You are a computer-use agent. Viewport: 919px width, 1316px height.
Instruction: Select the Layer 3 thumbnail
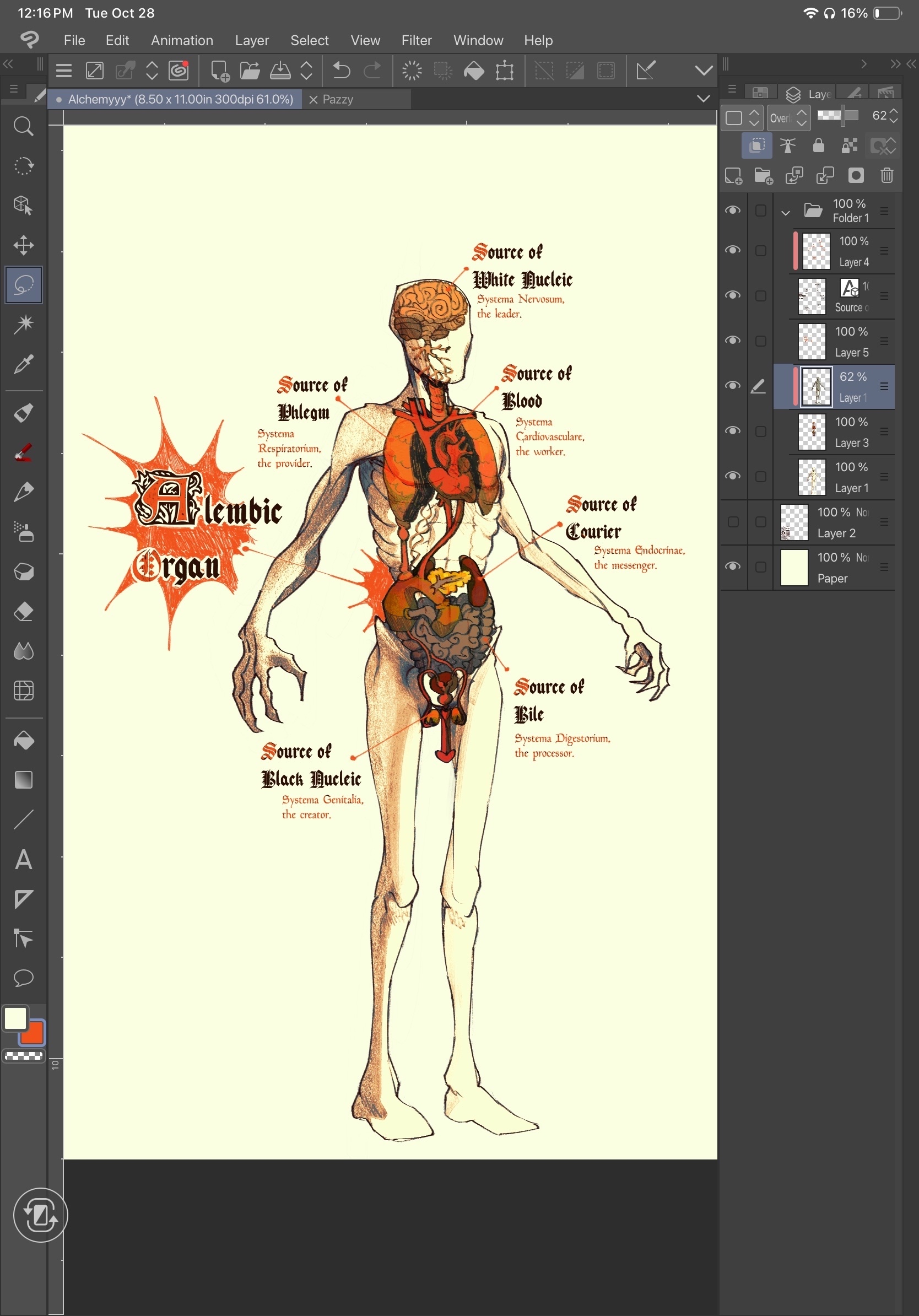click(x=812, y=432)
